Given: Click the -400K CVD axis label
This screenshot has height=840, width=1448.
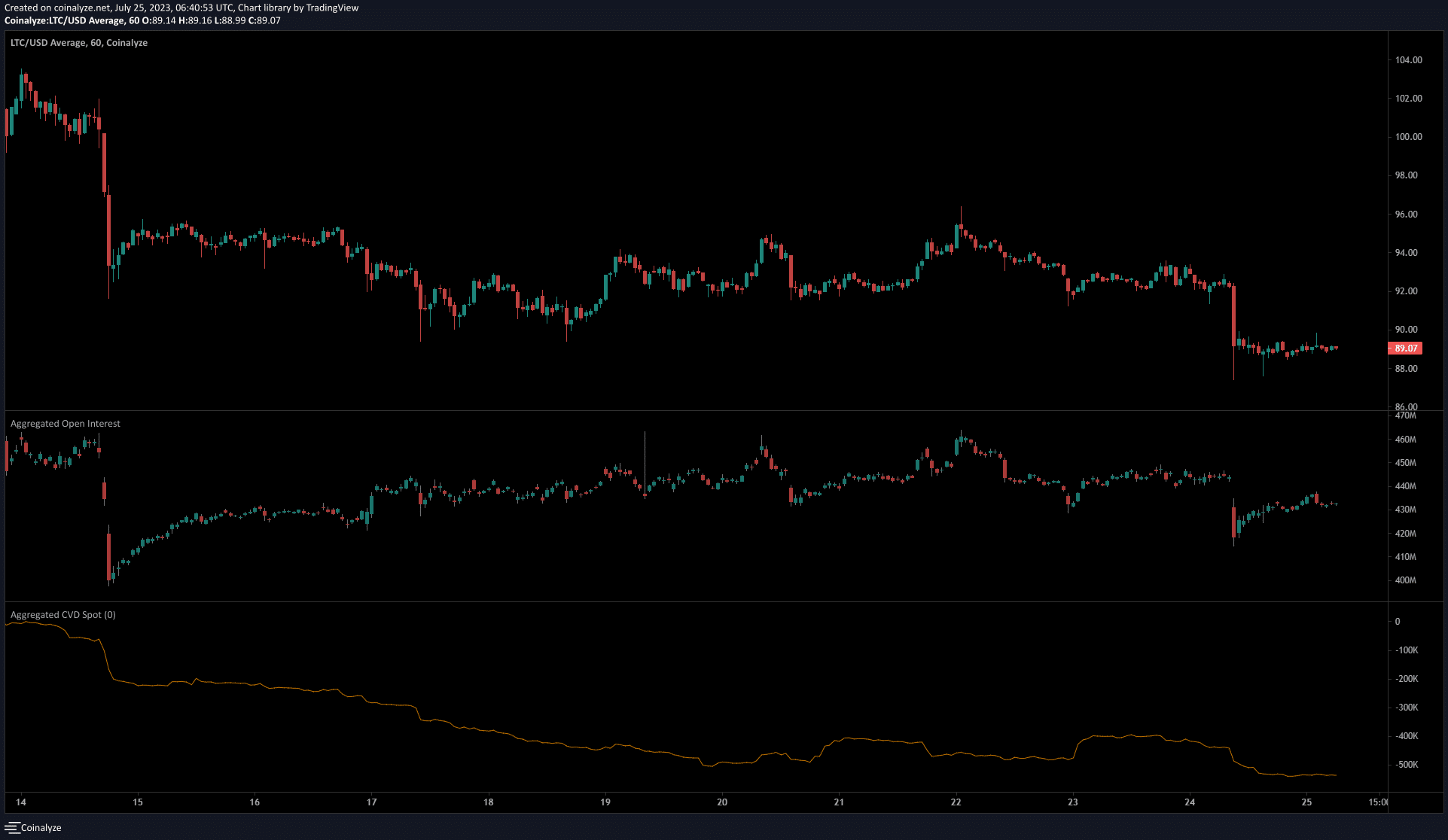Looking at the screenshot, I should click(1407, 736).
